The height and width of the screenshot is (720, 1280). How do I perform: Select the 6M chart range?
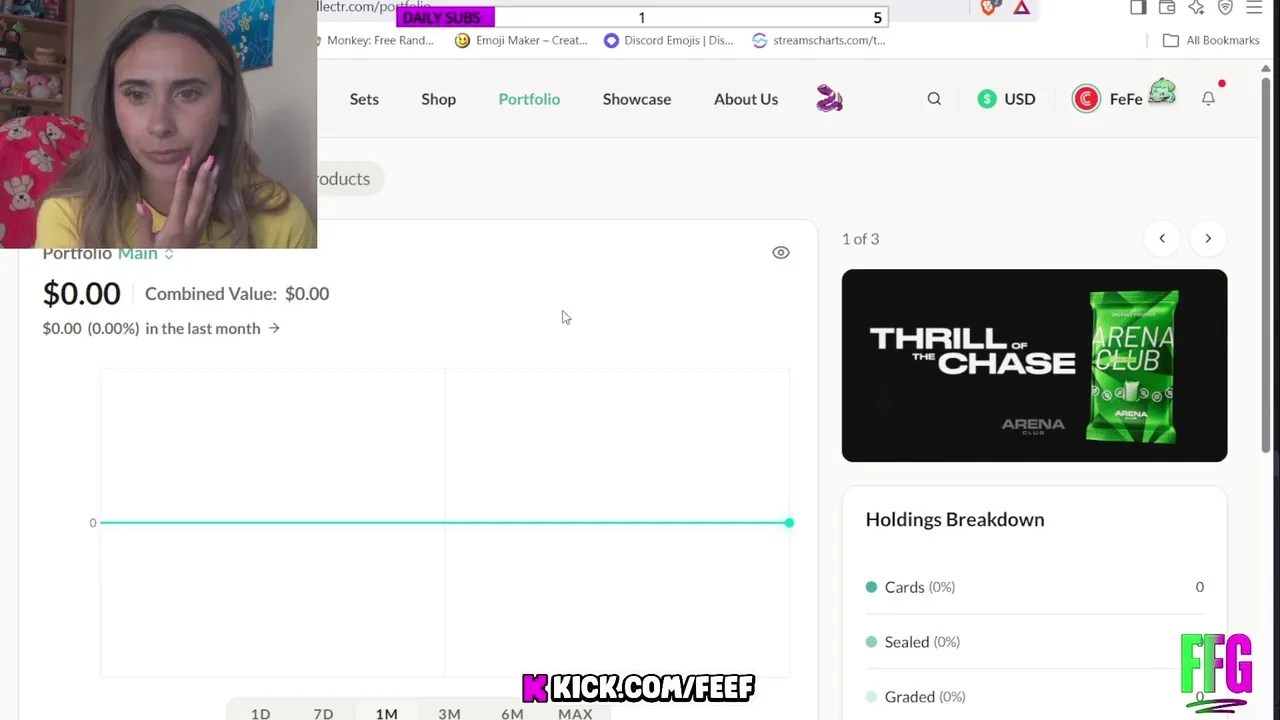coord(512,713)
